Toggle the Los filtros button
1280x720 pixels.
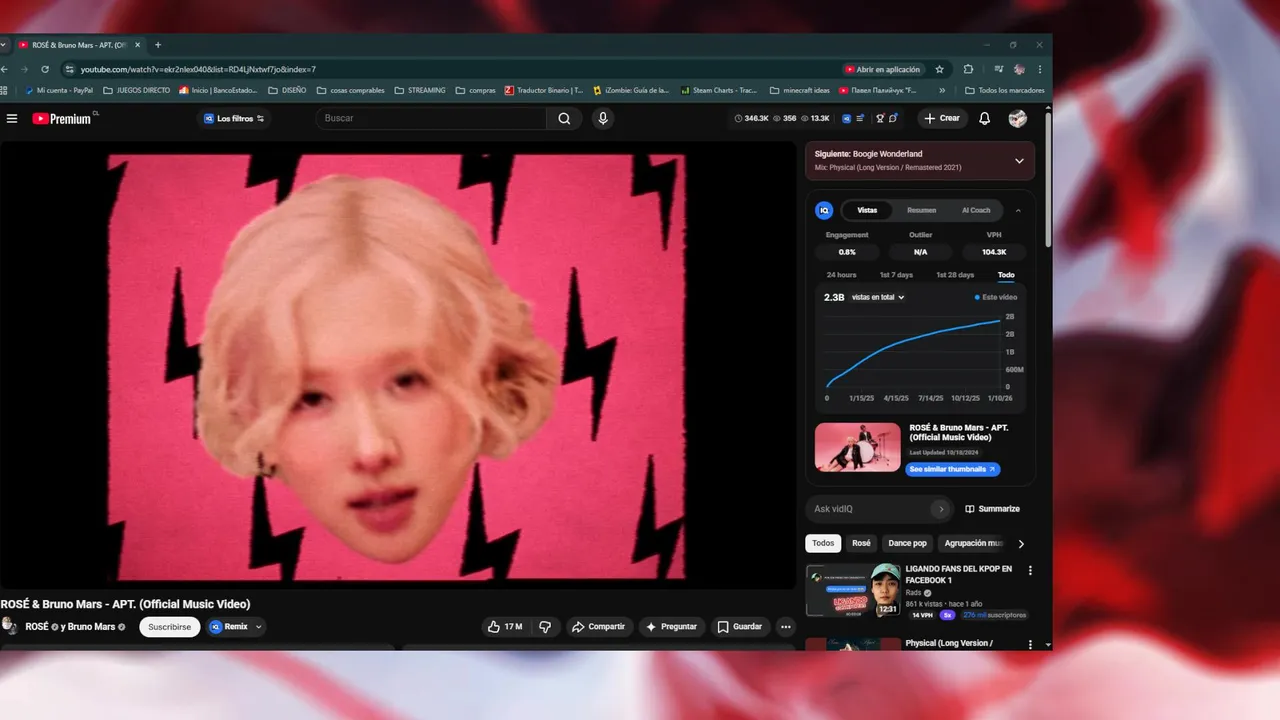click(234, 118)
